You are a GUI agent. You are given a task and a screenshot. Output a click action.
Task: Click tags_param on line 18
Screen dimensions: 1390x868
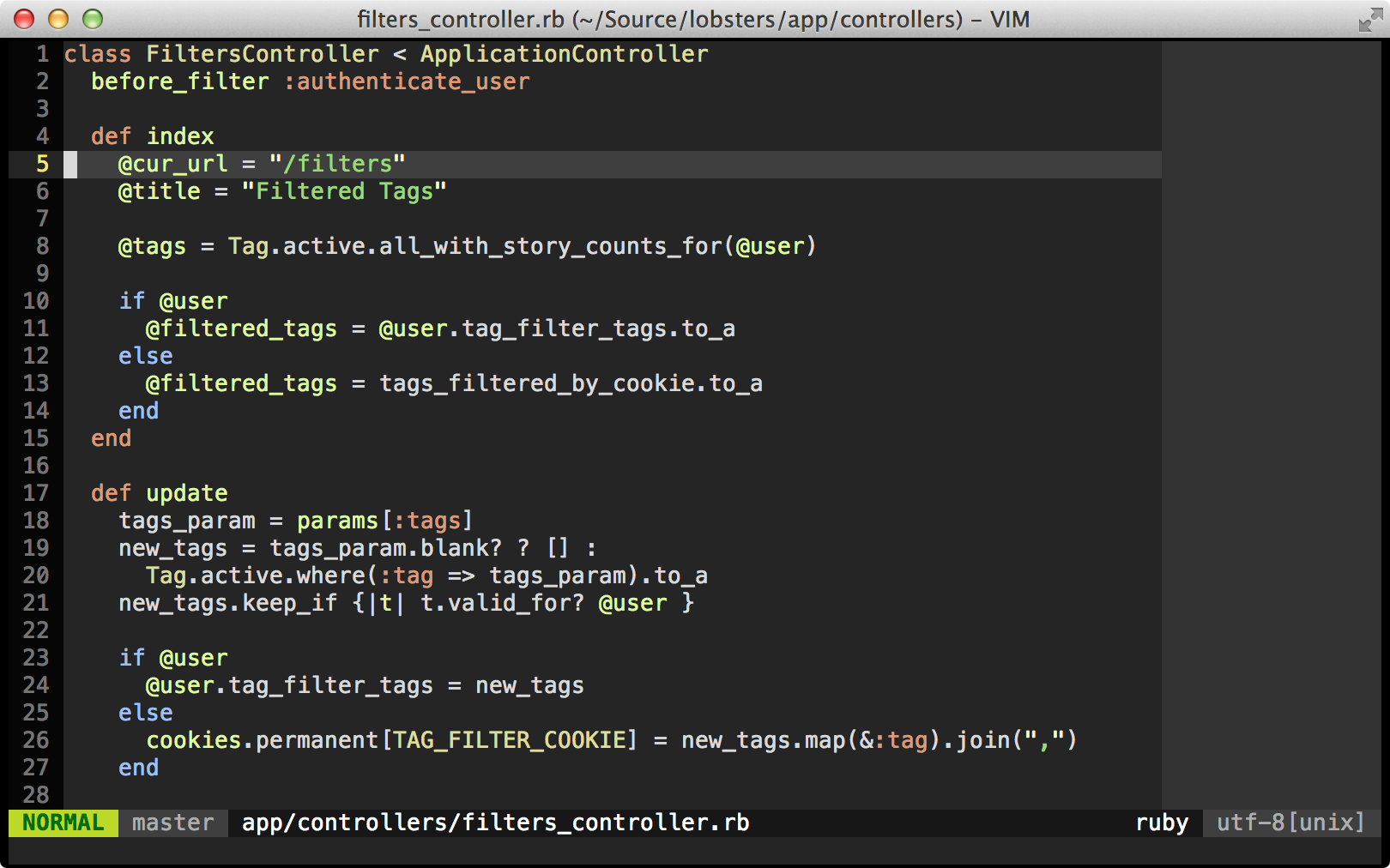click(x=187, y=521)
